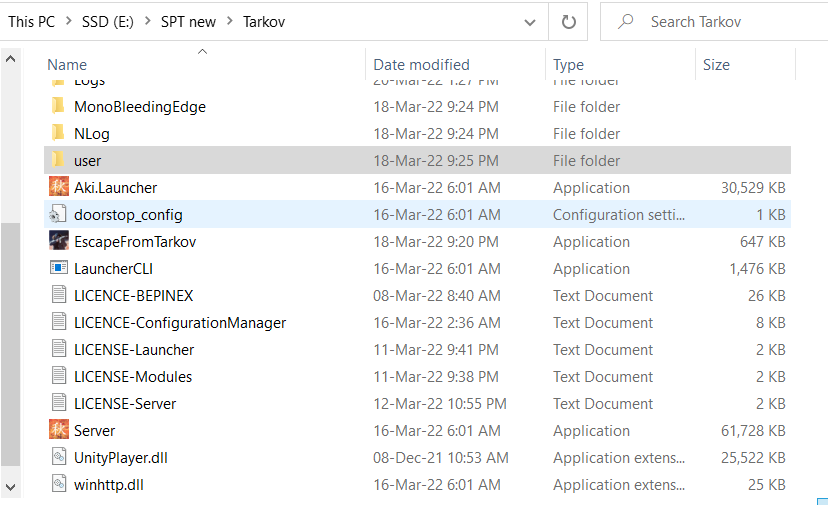
Task: Sort files by Size column
Action: pyautogui.click(x=716, y=64)
